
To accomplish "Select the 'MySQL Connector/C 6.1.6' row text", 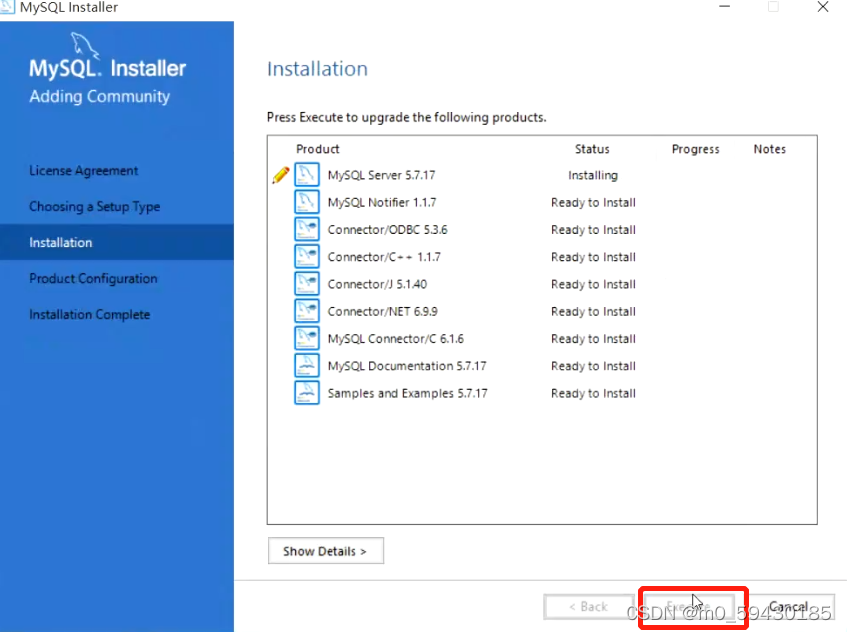I will pos(395,339).
